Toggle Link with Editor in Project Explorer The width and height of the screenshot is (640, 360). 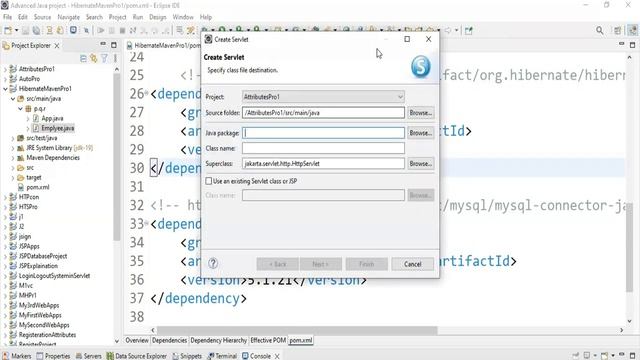(x=93, y=58)
